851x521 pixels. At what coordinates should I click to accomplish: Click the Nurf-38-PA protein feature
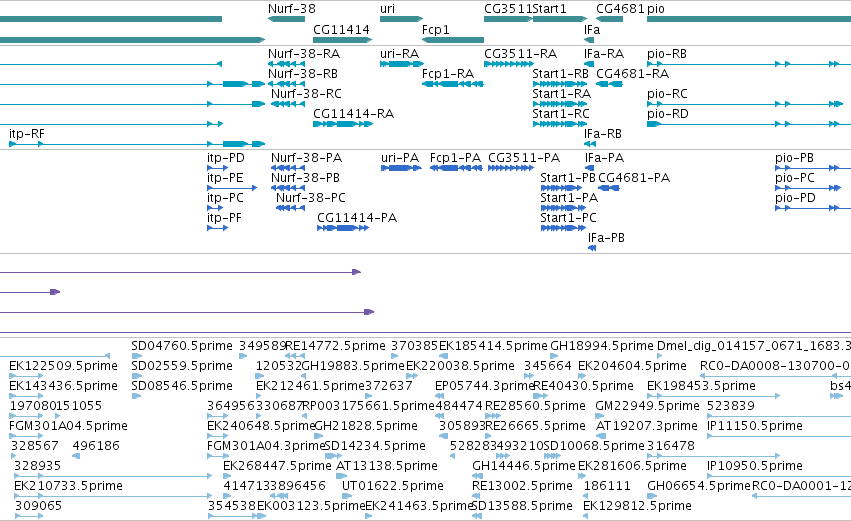288,168
